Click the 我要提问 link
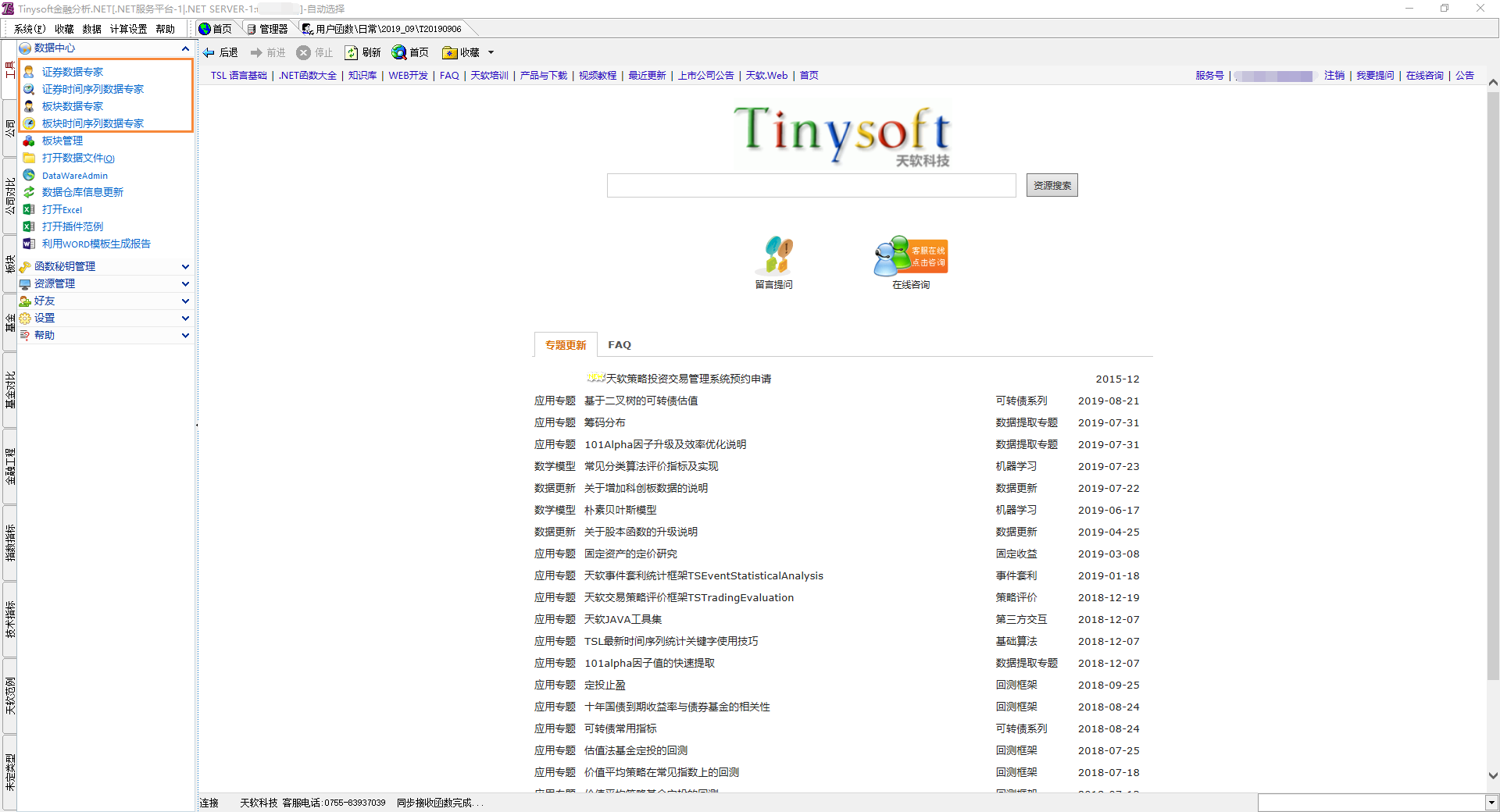Viewport: 1500px width, 812px height. click(x=1375, y=76)
